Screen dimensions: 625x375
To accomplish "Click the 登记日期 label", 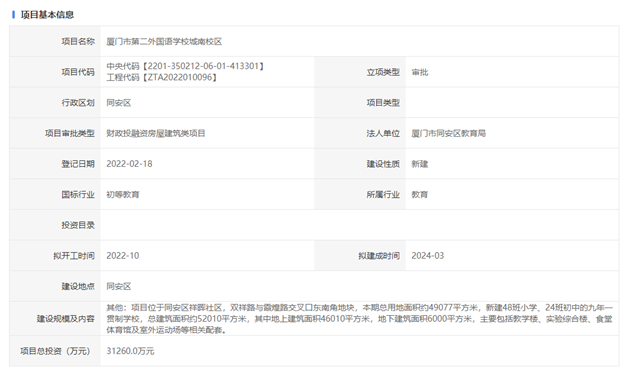I will pyautogui.click(x=78, y=164).
